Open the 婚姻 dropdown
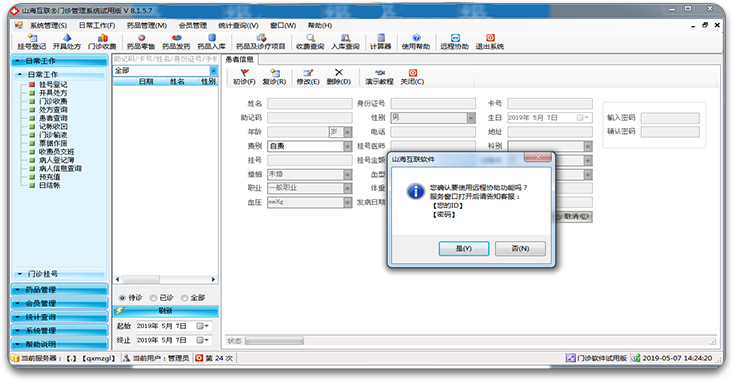Screen dimensions: 733x381 (x=347, y=174)
